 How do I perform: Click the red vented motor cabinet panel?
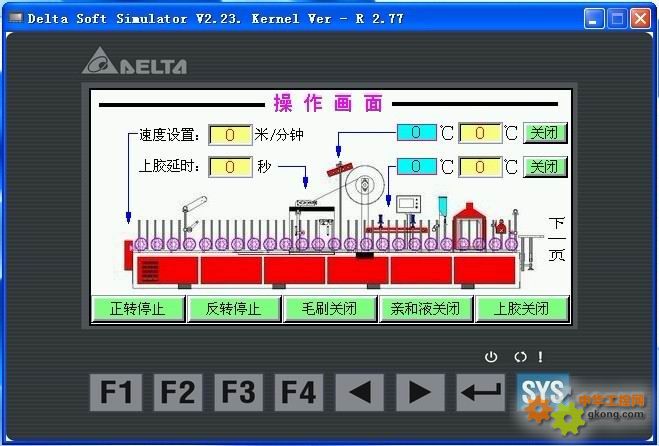[x=167, y=270]
